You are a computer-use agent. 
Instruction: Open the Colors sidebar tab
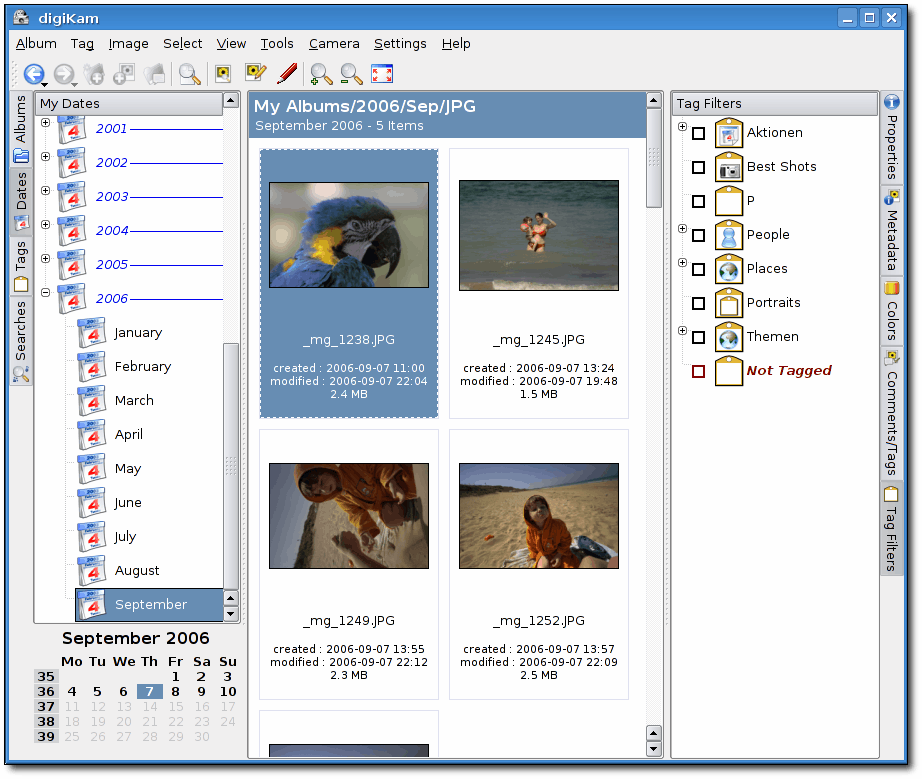[891, 312]
